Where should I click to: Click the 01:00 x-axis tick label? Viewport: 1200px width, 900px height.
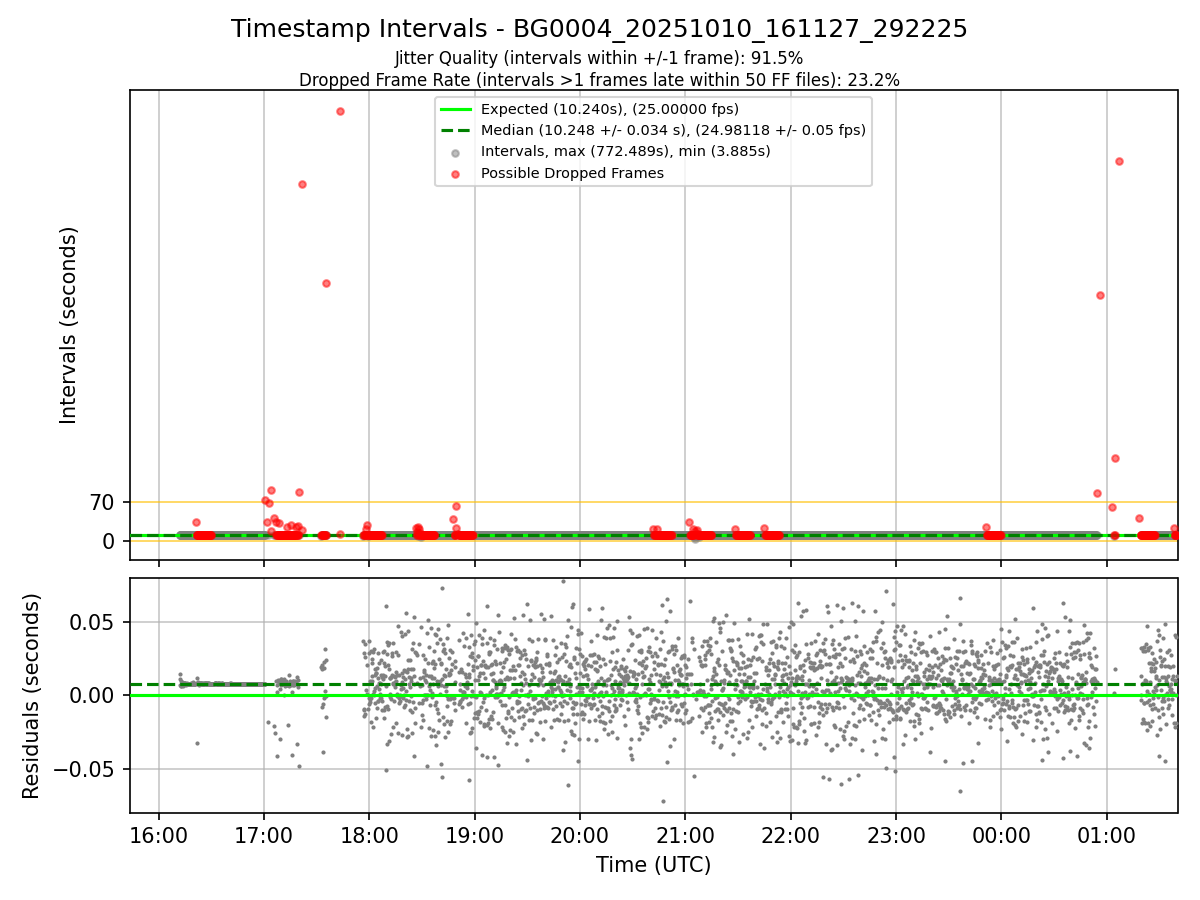[1106, 835]
